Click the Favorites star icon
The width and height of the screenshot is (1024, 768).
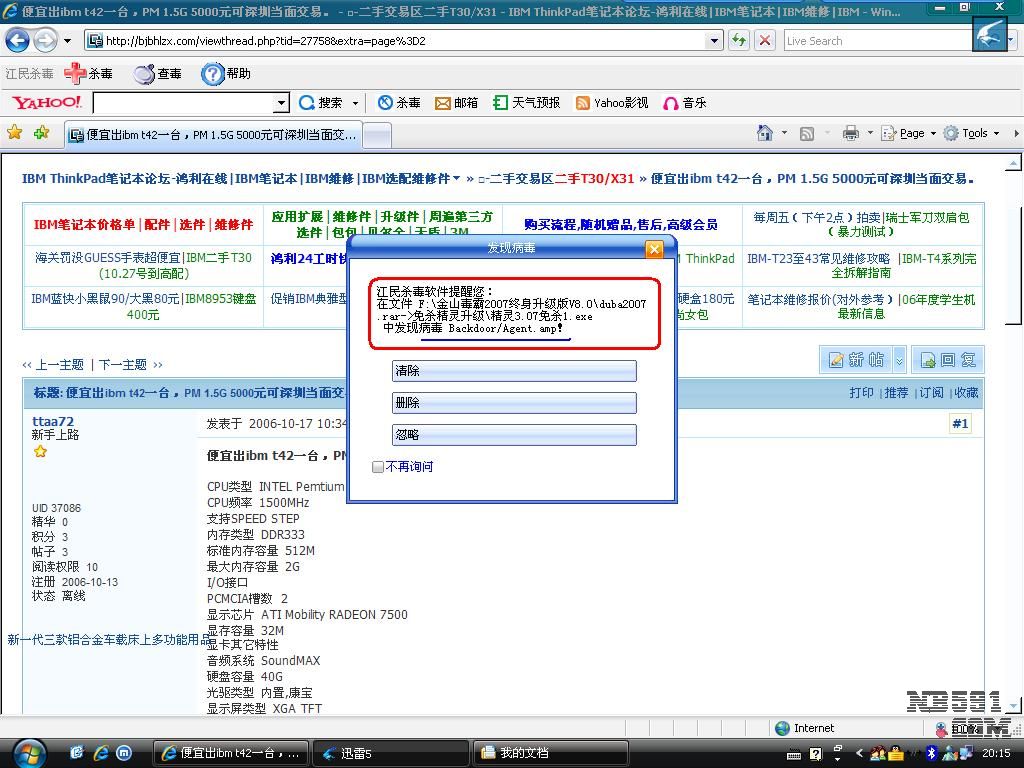(x=14, y=133)
